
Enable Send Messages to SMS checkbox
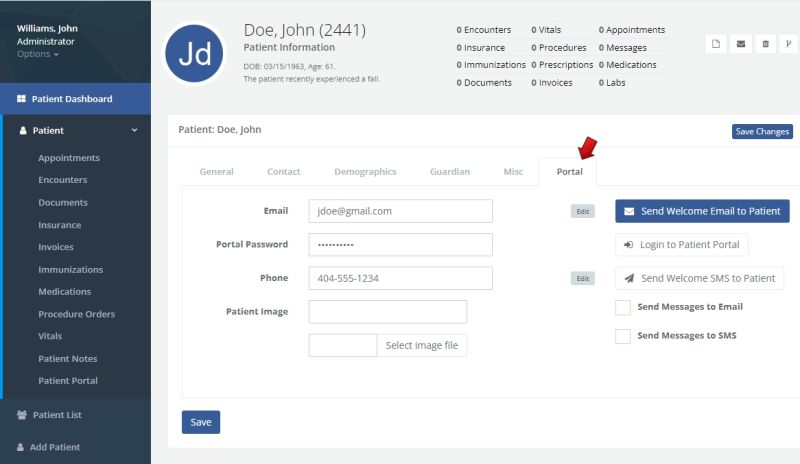click(623, 336)
